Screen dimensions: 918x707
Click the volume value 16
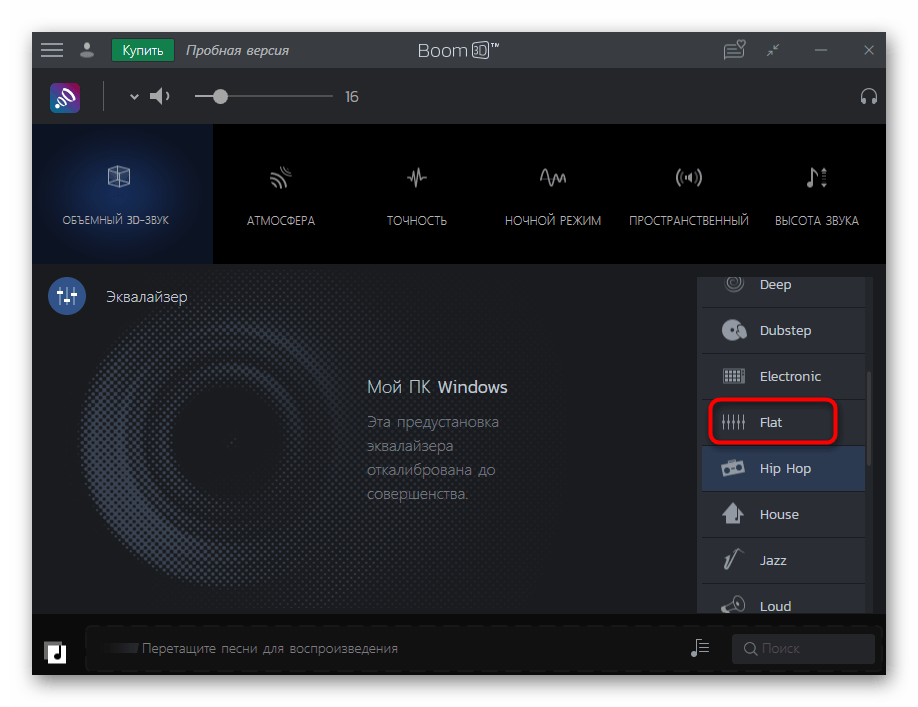point(351,97)
